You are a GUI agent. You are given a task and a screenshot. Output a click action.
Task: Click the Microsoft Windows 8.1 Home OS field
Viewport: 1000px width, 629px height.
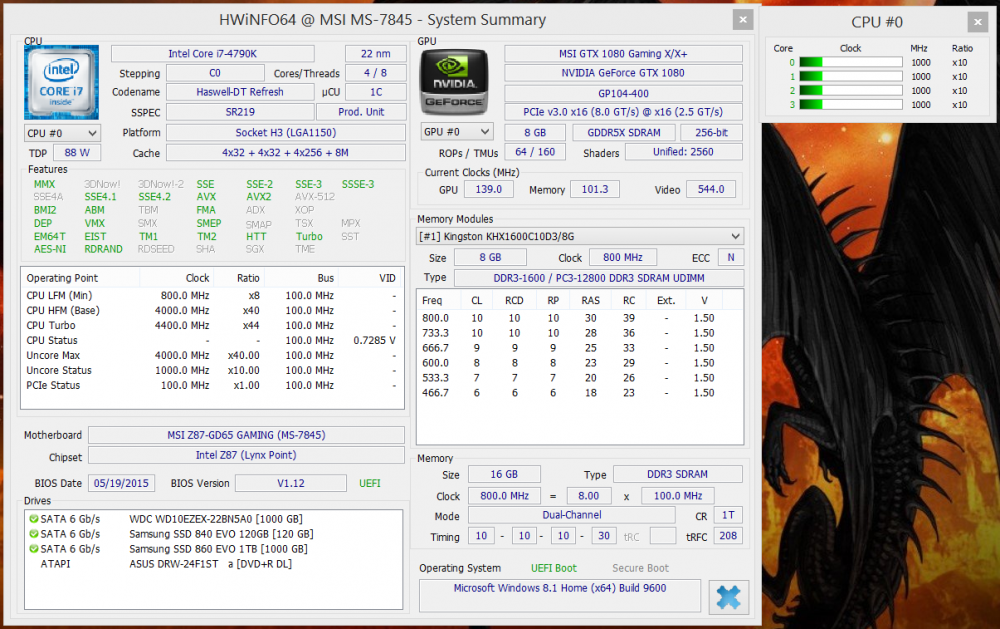[559, 589]
